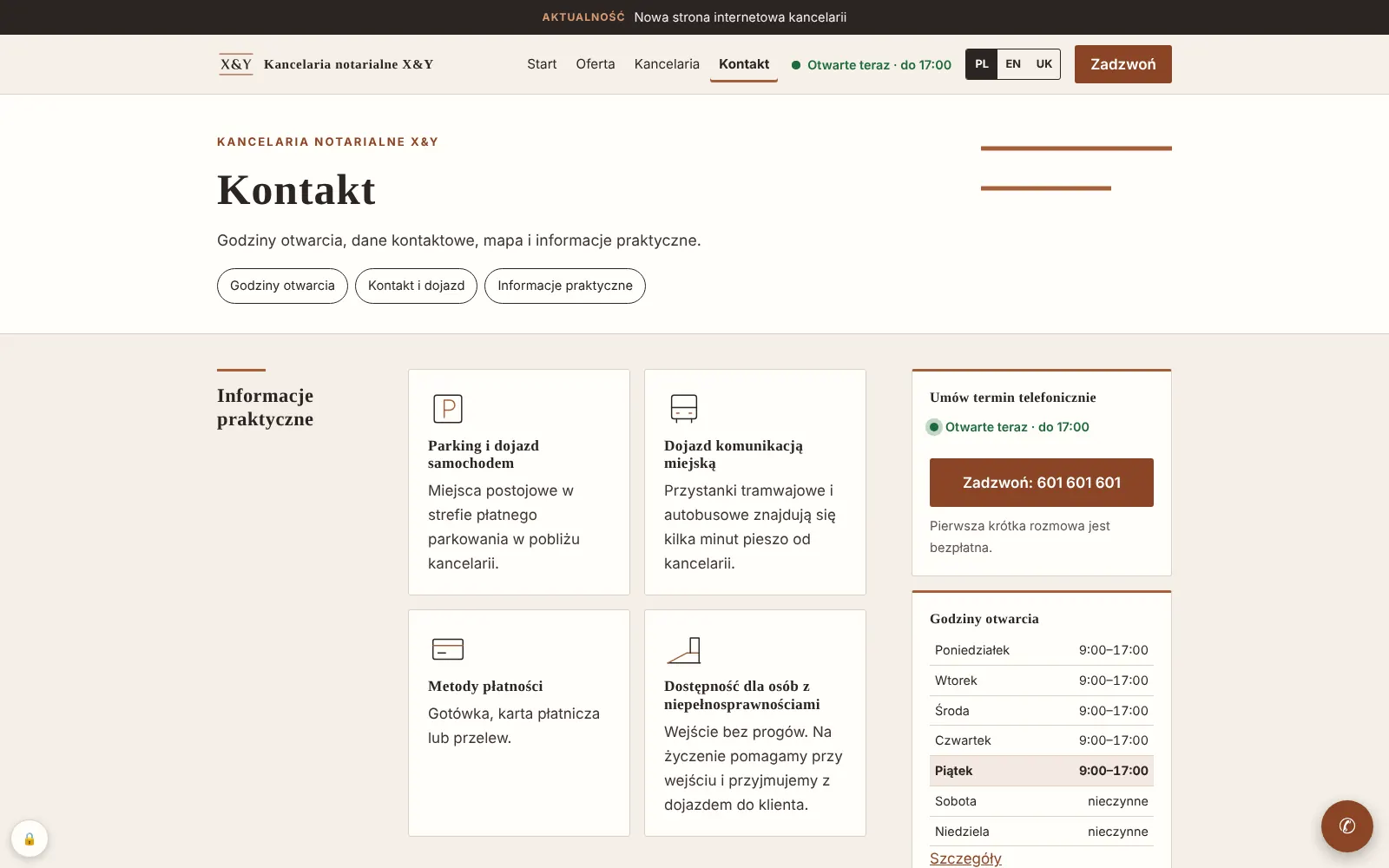This screenshot has height=868, width=1389.
Task: Click the Czwartek hours row
Action: (x=1042, y=740)
